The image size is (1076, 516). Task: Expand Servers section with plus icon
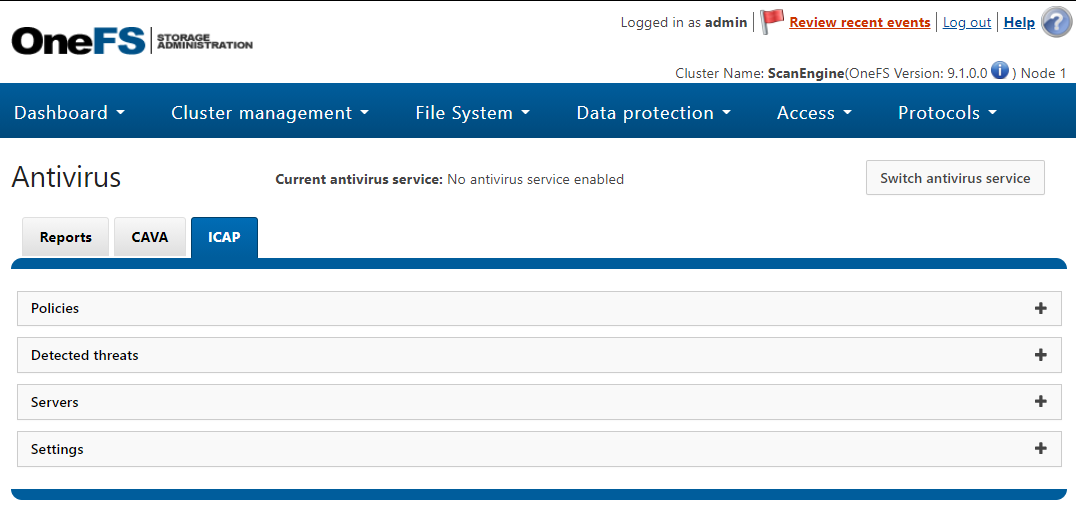pyautogui.click(x=1041, y=402)
